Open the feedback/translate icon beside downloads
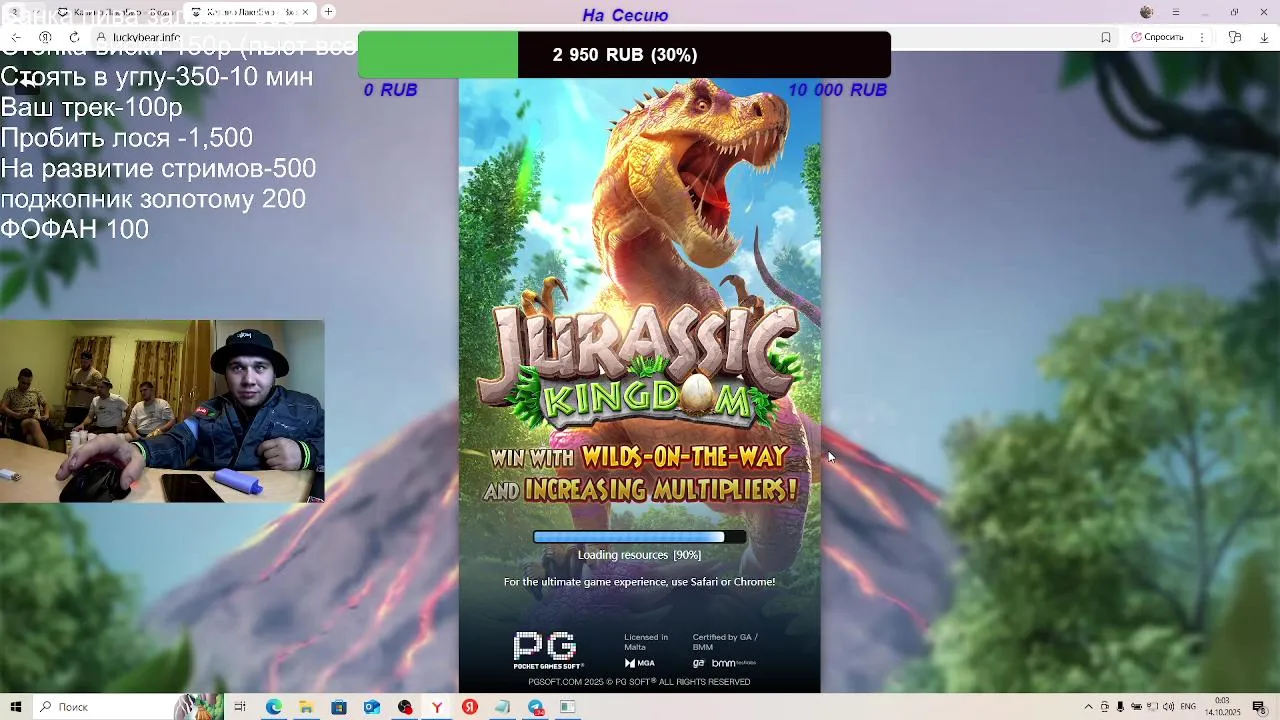Image resolution: width=1280 pixels, height=720 pixels. coord(1235,37)
